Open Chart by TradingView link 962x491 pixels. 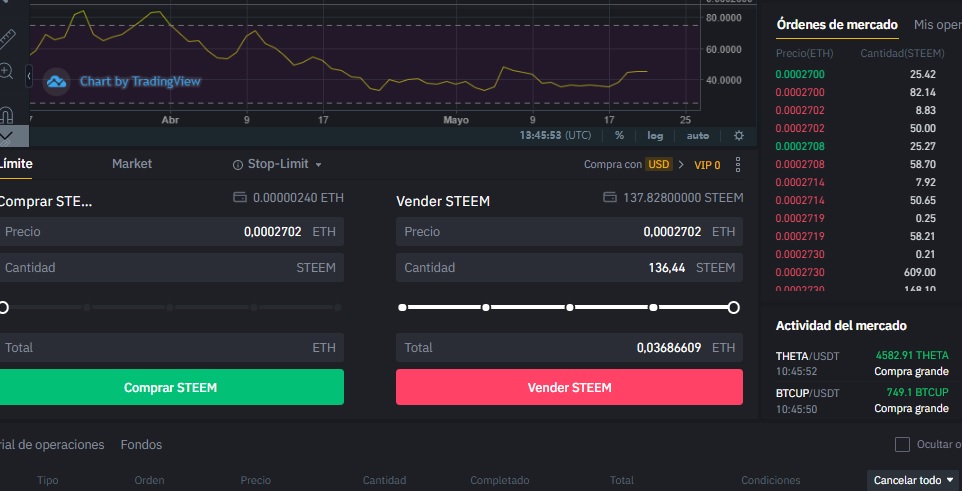coord(140,82)
